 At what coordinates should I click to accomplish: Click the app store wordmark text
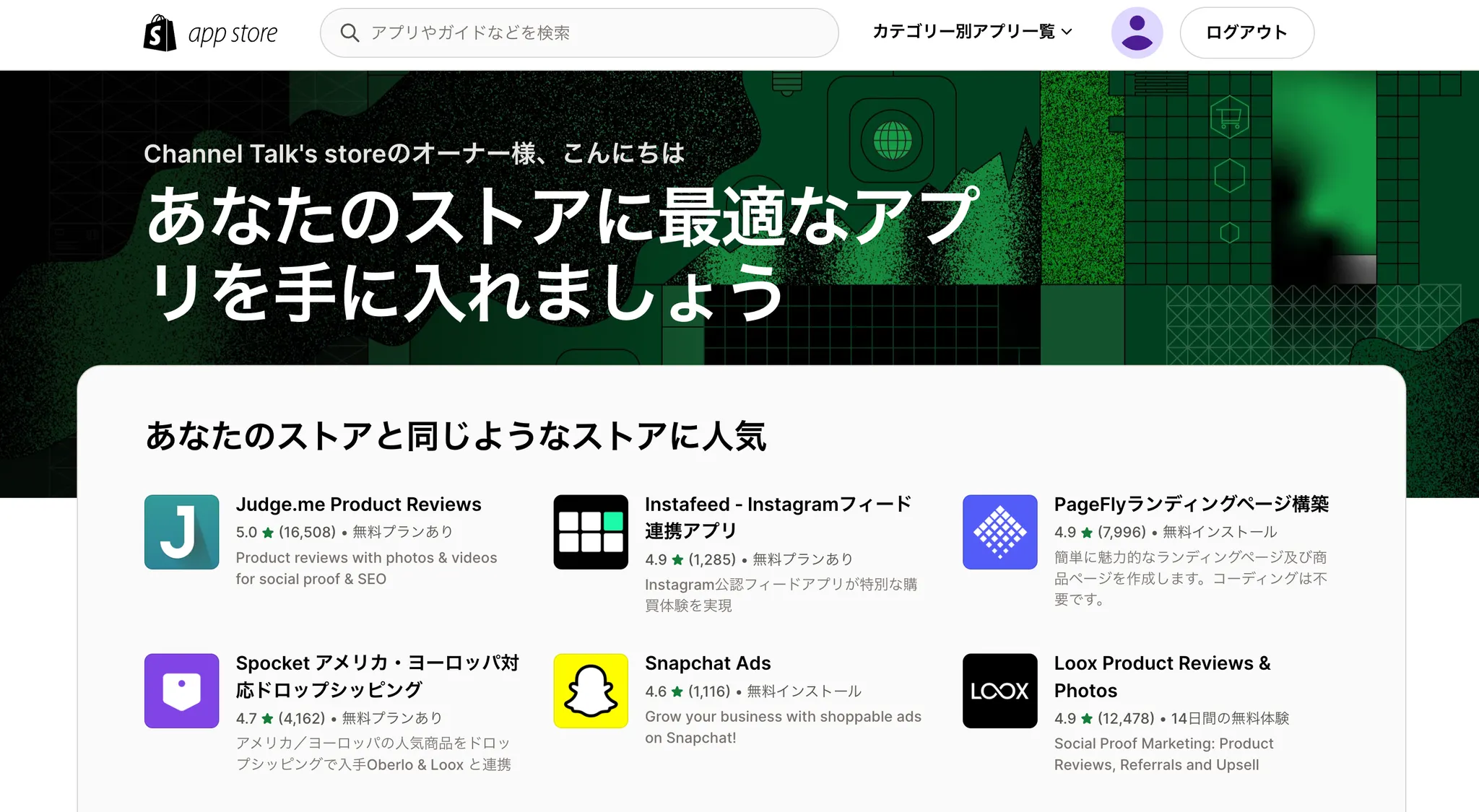tap(233, 34)
